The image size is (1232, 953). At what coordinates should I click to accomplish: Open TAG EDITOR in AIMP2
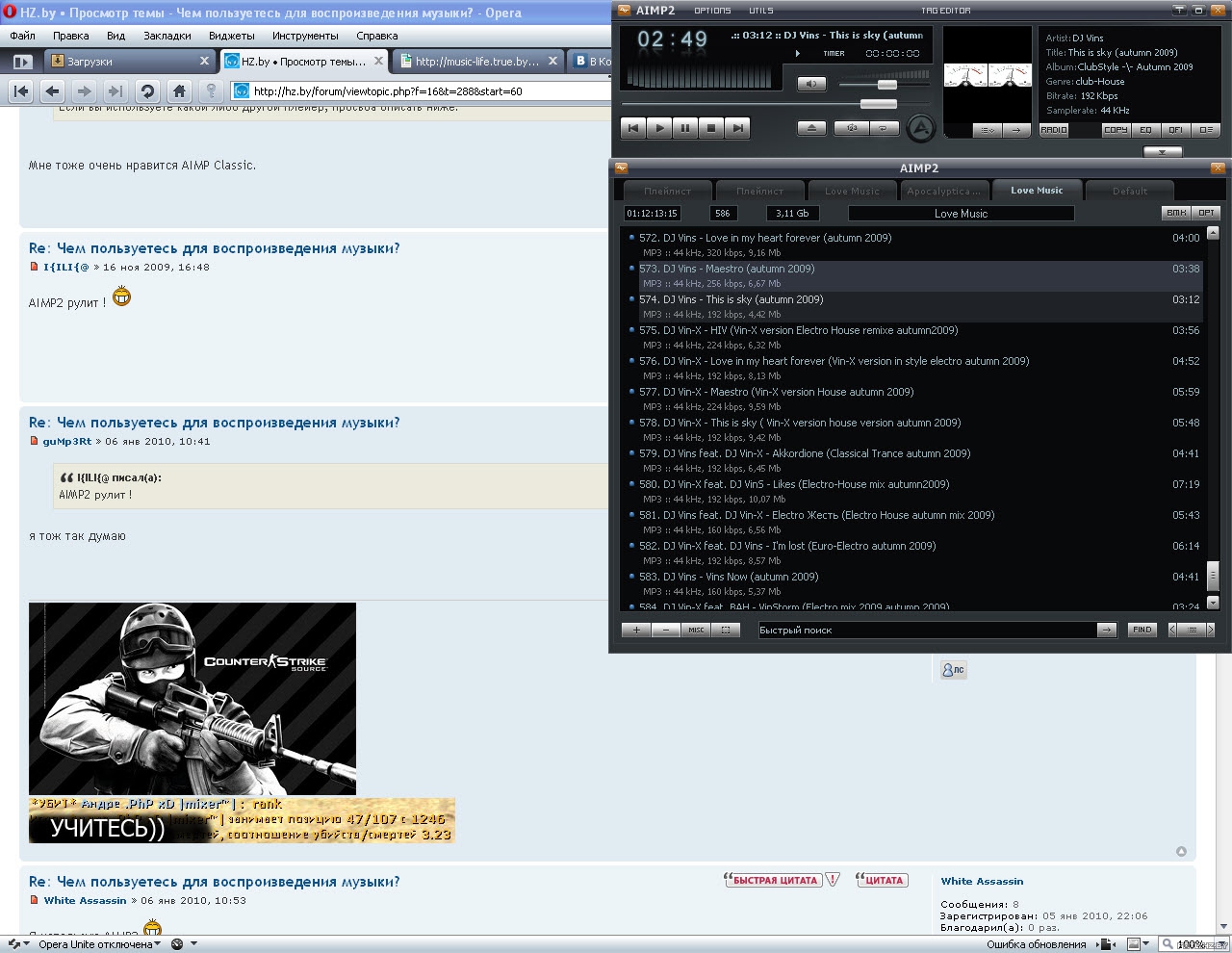(946, 11)
